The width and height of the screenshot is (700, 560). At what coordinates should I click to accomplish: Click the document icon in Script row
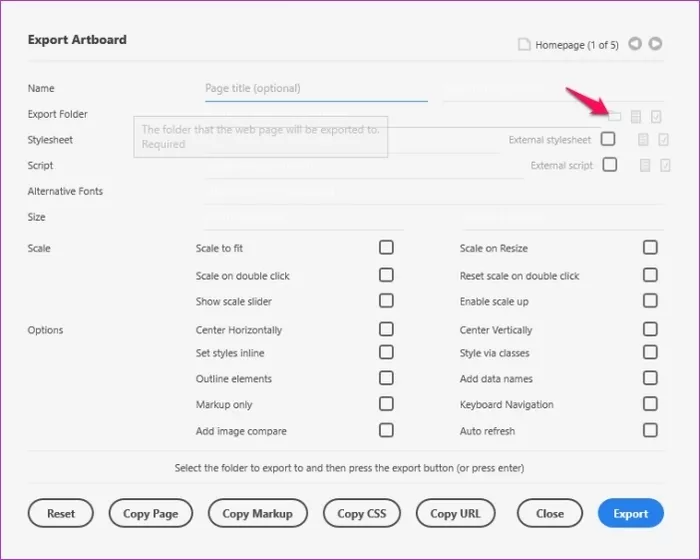[645, 166]
